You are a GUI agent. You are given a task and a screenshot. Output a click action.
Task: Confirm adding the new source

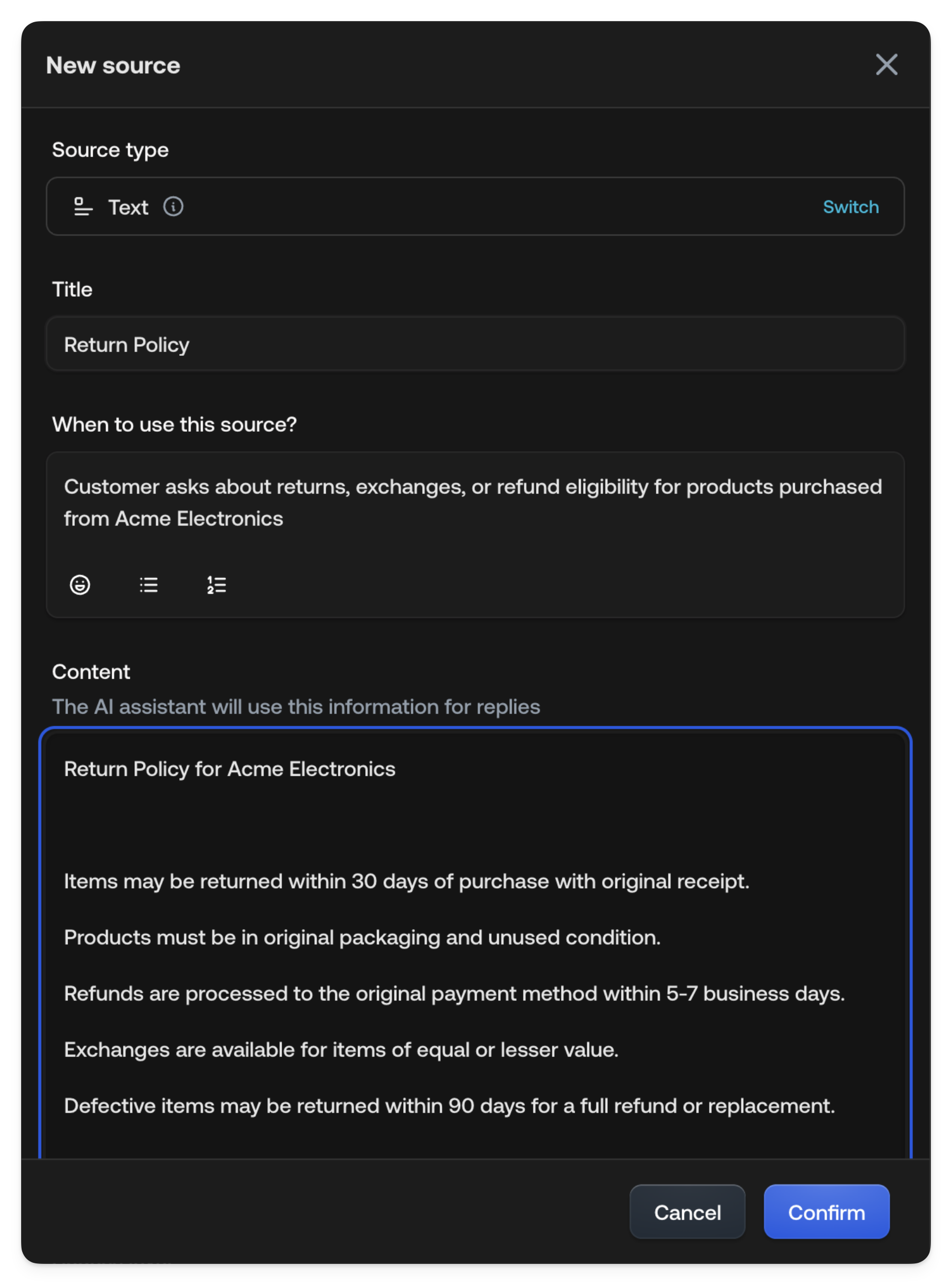[x=827, y=1212]
